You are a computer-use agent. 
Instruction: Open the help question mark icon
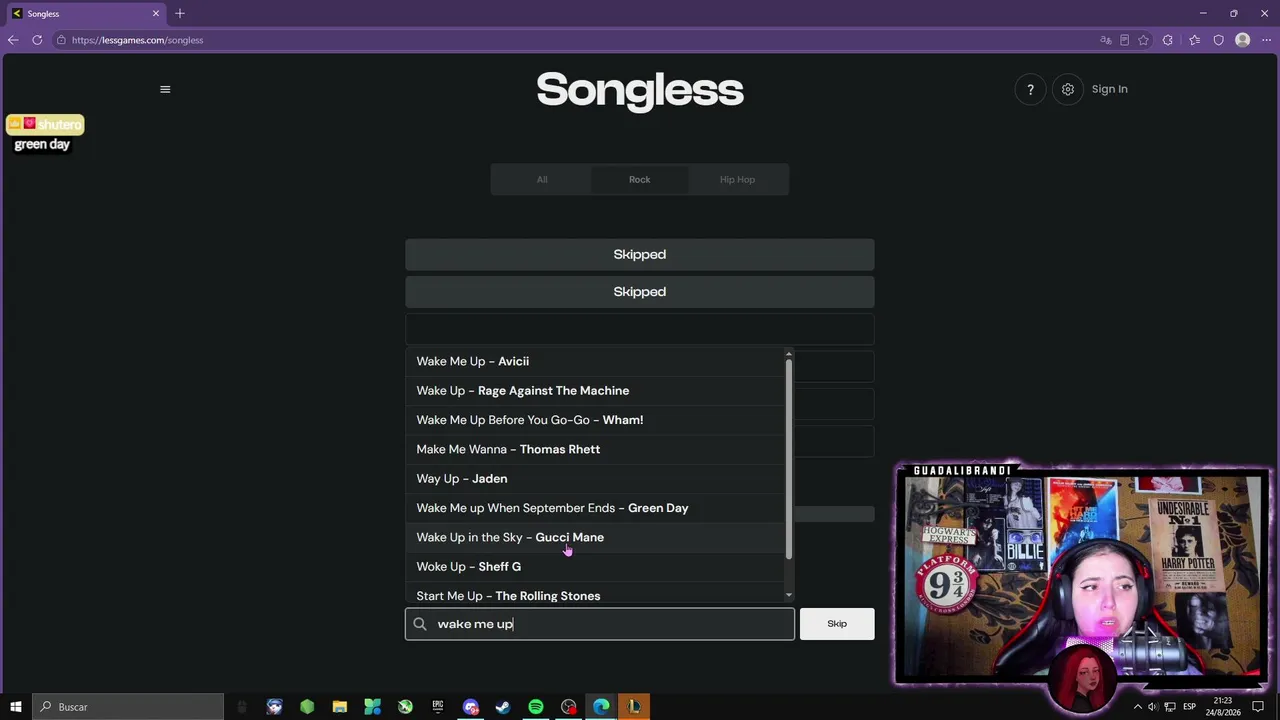pos(1030,90)
